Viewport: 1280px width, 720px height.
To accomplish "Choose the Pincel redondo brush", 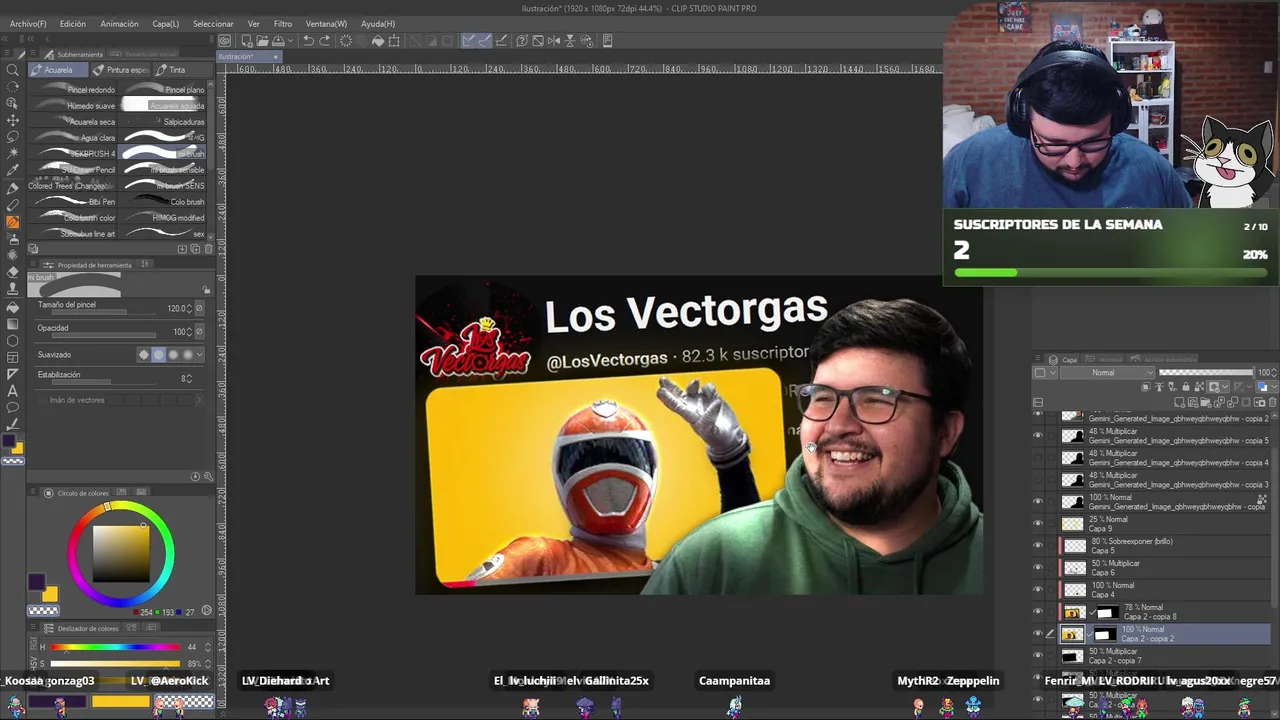I will pyautogui.click(x=74, y=90).
